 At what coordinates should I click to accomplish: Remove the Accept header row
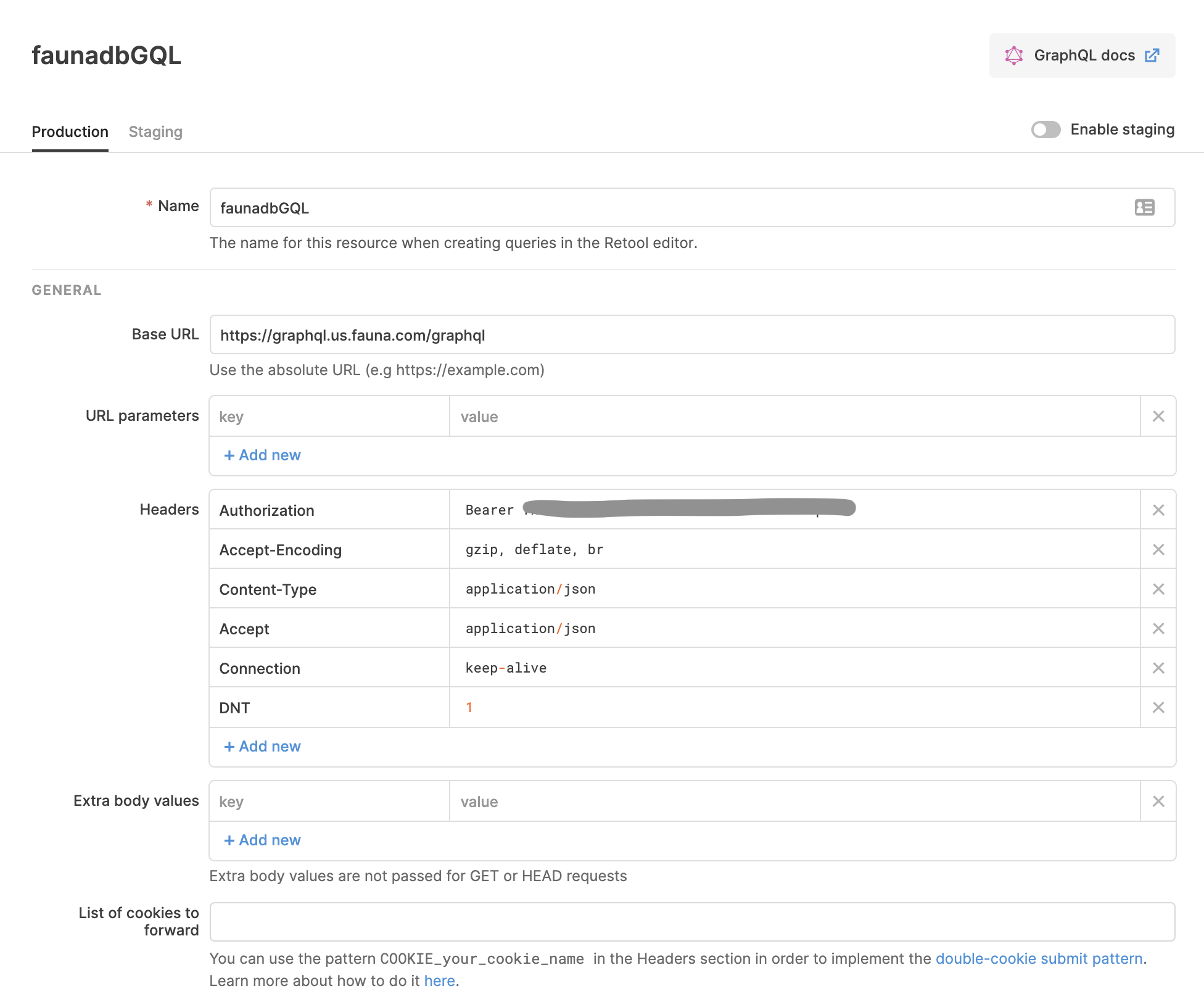click(x=1158, y=629)
